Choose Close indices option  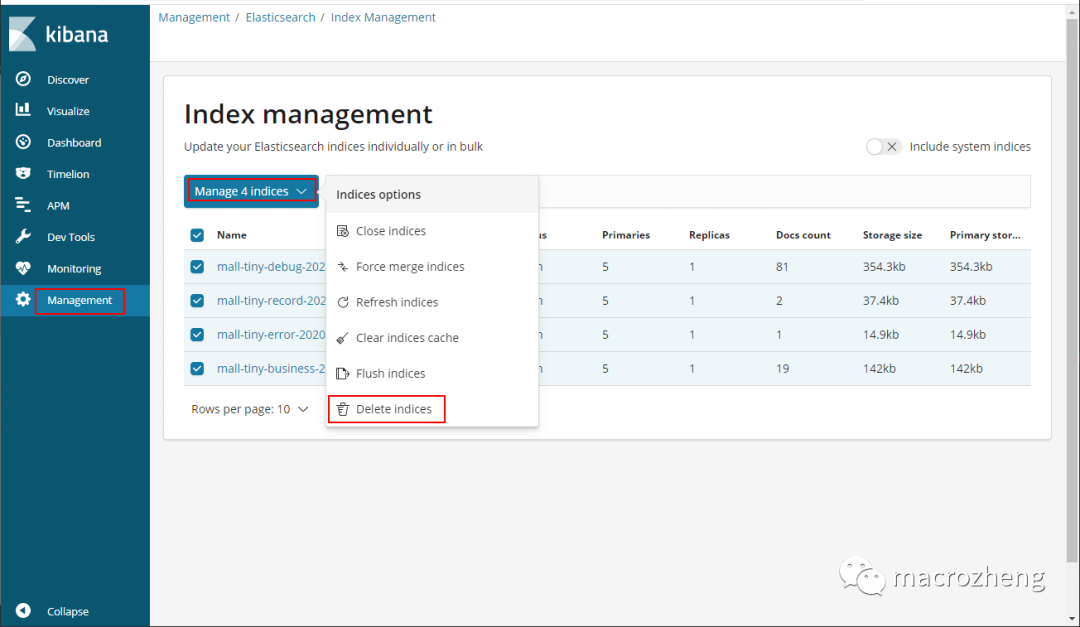pyautogui.click(x=432, y=231)
